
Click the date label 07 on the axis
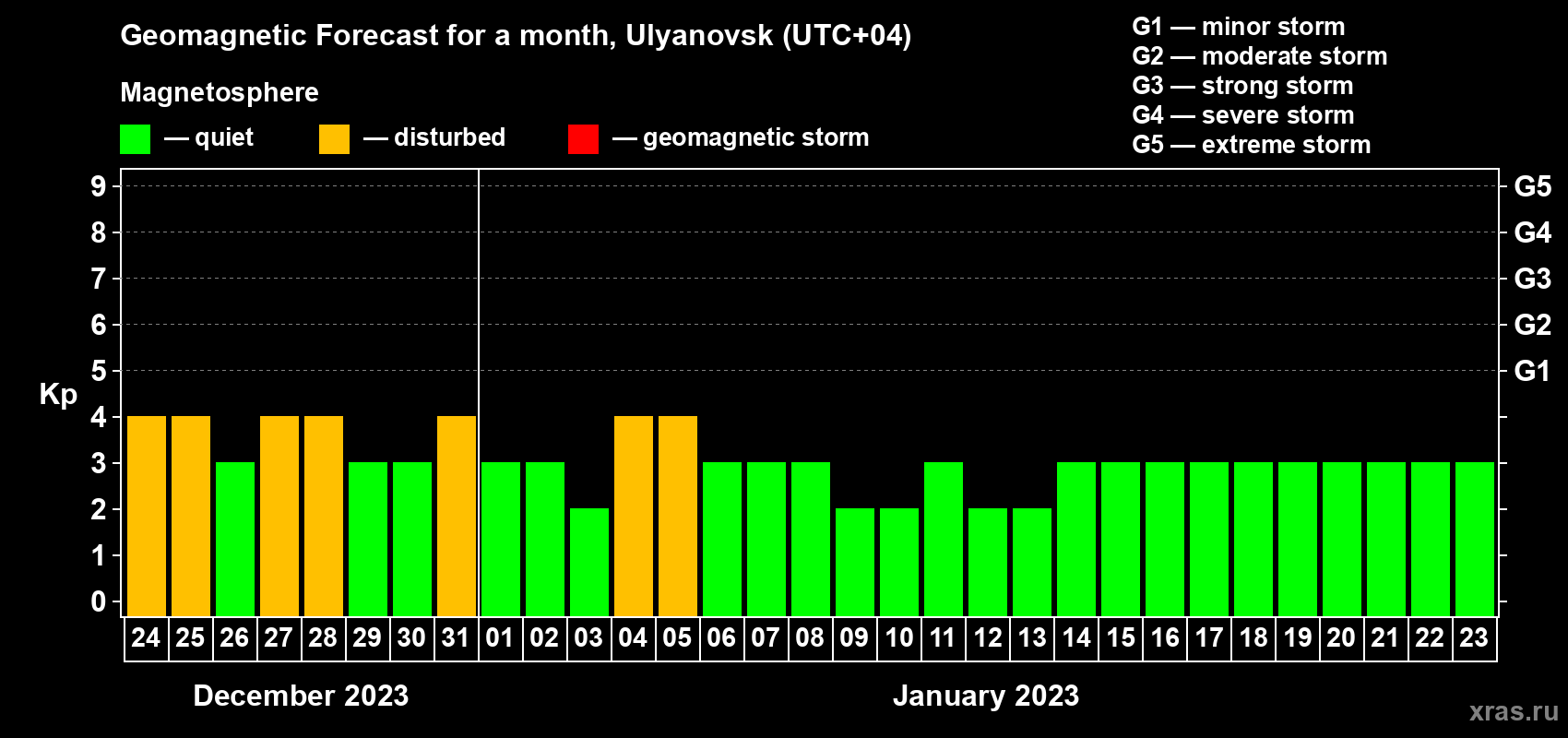tap(766, 637)
